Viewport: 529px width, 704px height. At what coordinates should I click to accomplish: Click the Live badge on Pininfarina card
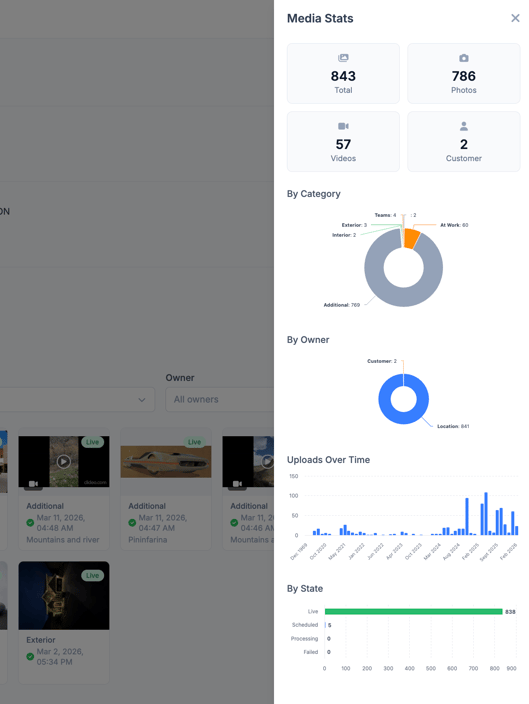click(x=194, y=442)
